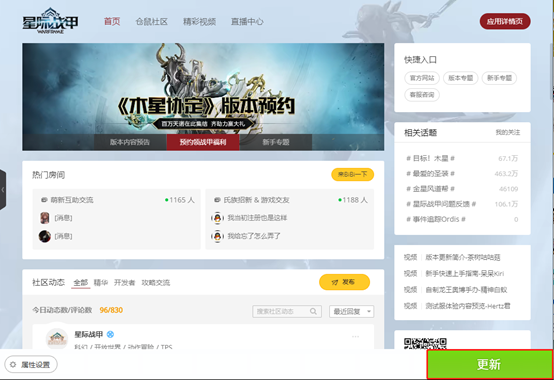This screenshot has width=554, height=380.
Task: Click penguin avatar beside 我当初注册也是这样
Action: (217, 218)
